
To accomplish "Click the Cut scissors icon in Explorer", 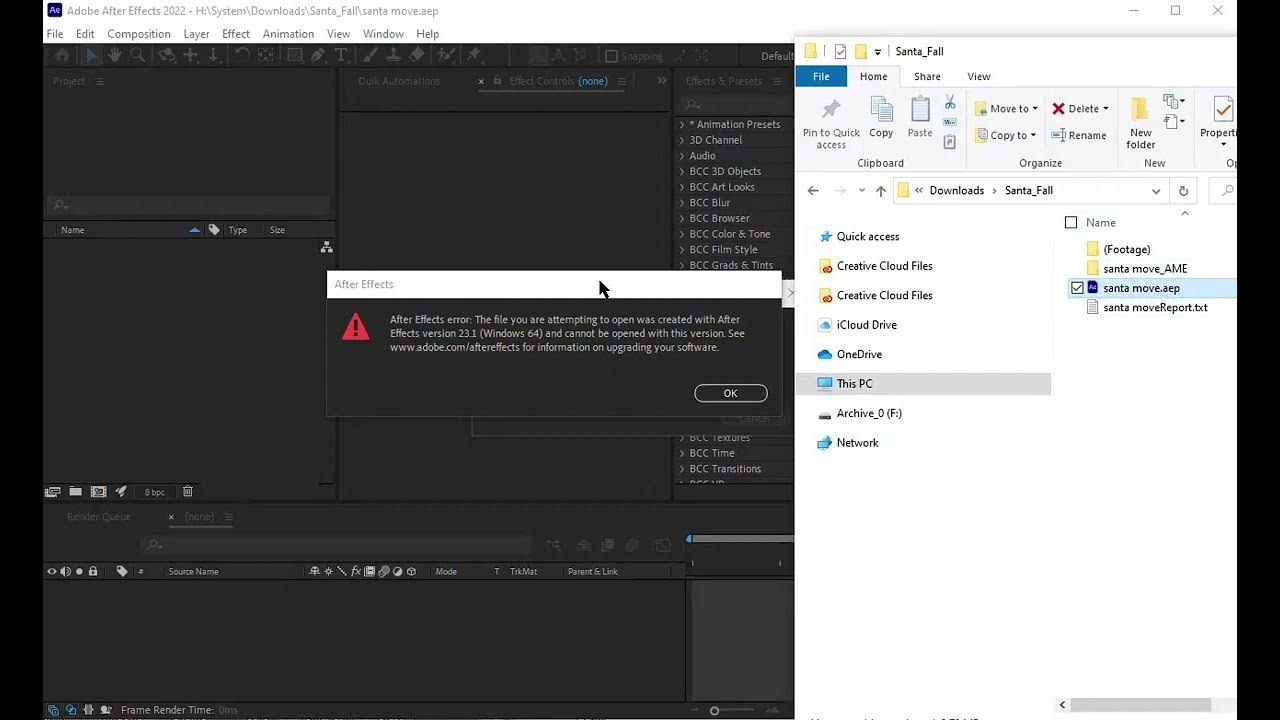I will click(x=950, y=103).
